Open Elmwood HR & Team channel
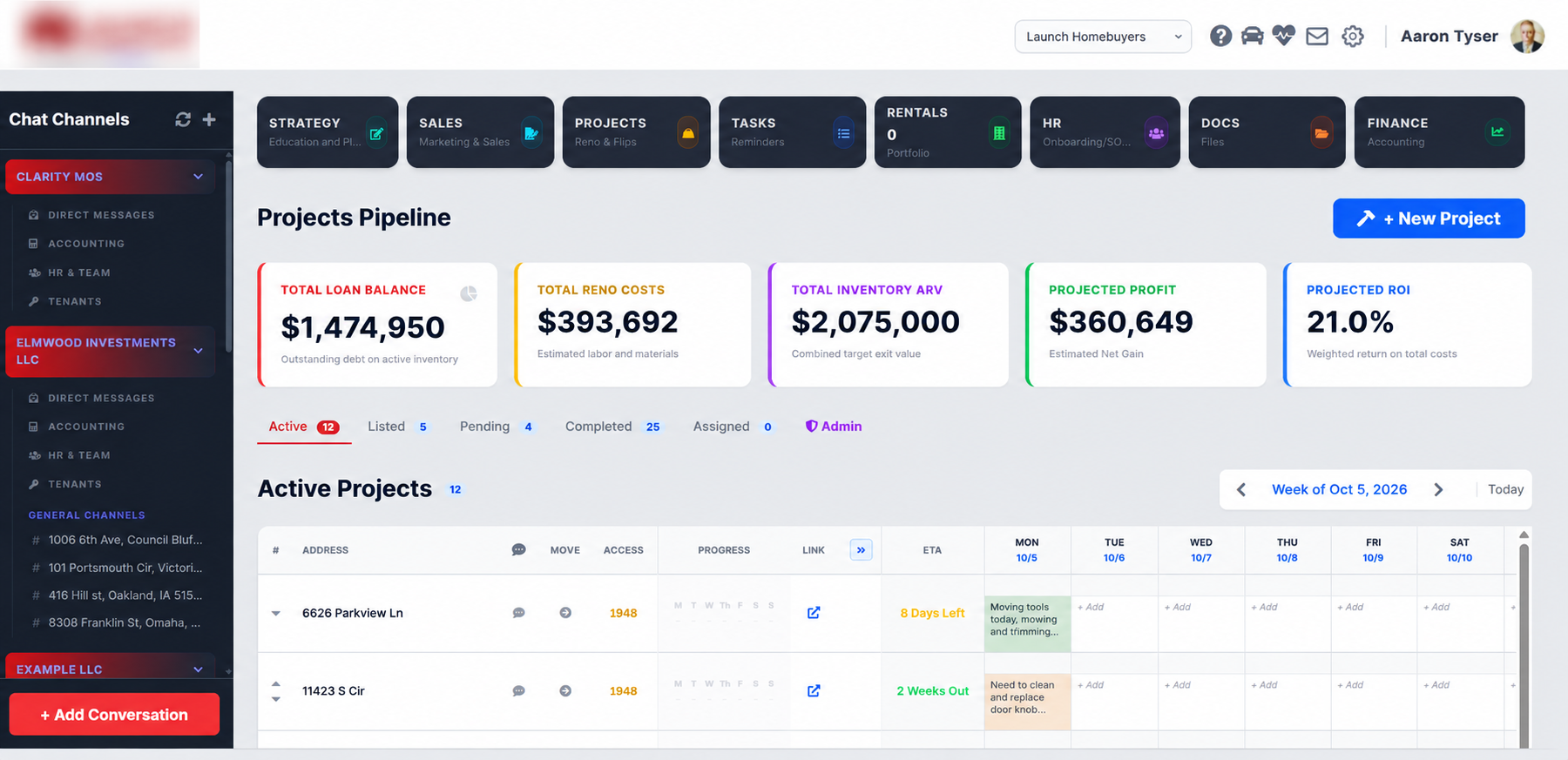The width and height of the screenshot is (1568, 760). 79,455
